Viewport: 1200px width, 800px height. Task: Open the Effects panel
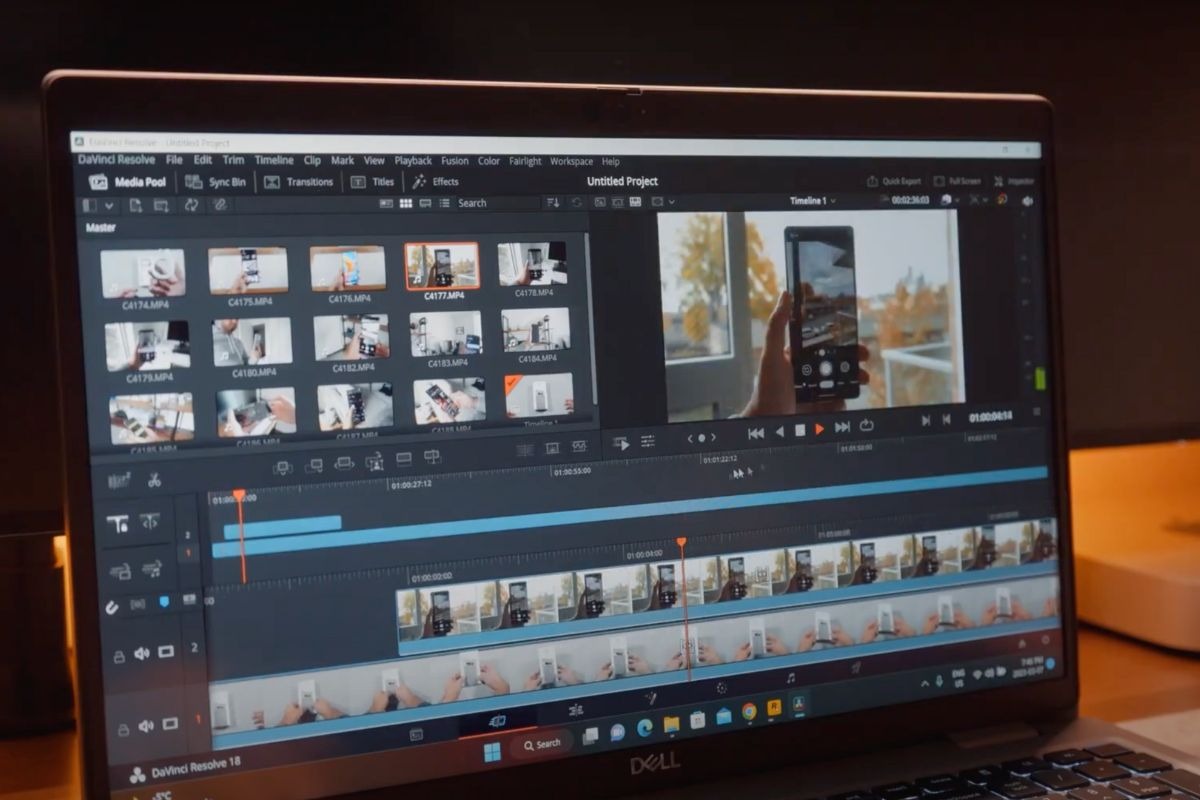(435, 182)
